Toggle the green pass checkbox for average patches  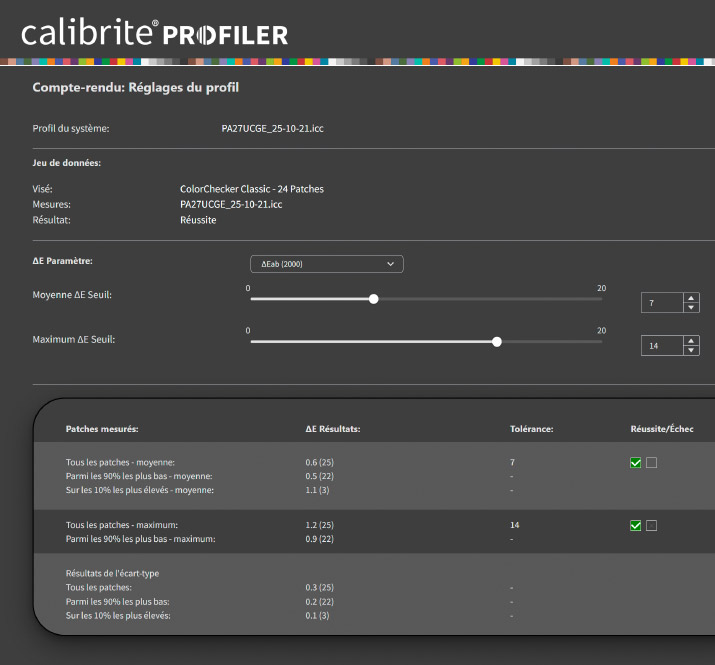pyautogui.click(x=636, y=462)
